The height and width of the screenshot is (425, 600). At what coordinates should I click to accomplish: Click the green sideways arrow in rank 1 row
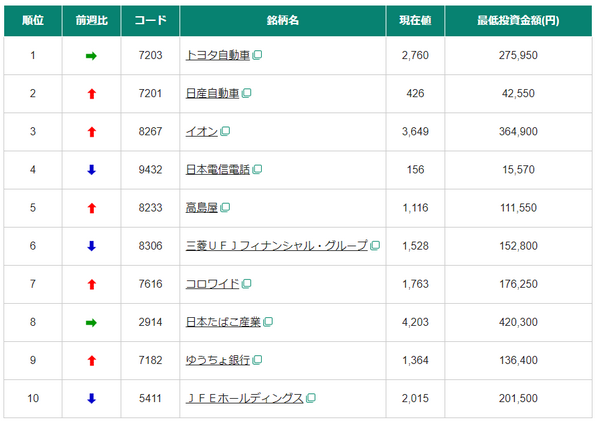tap(91, 56)
